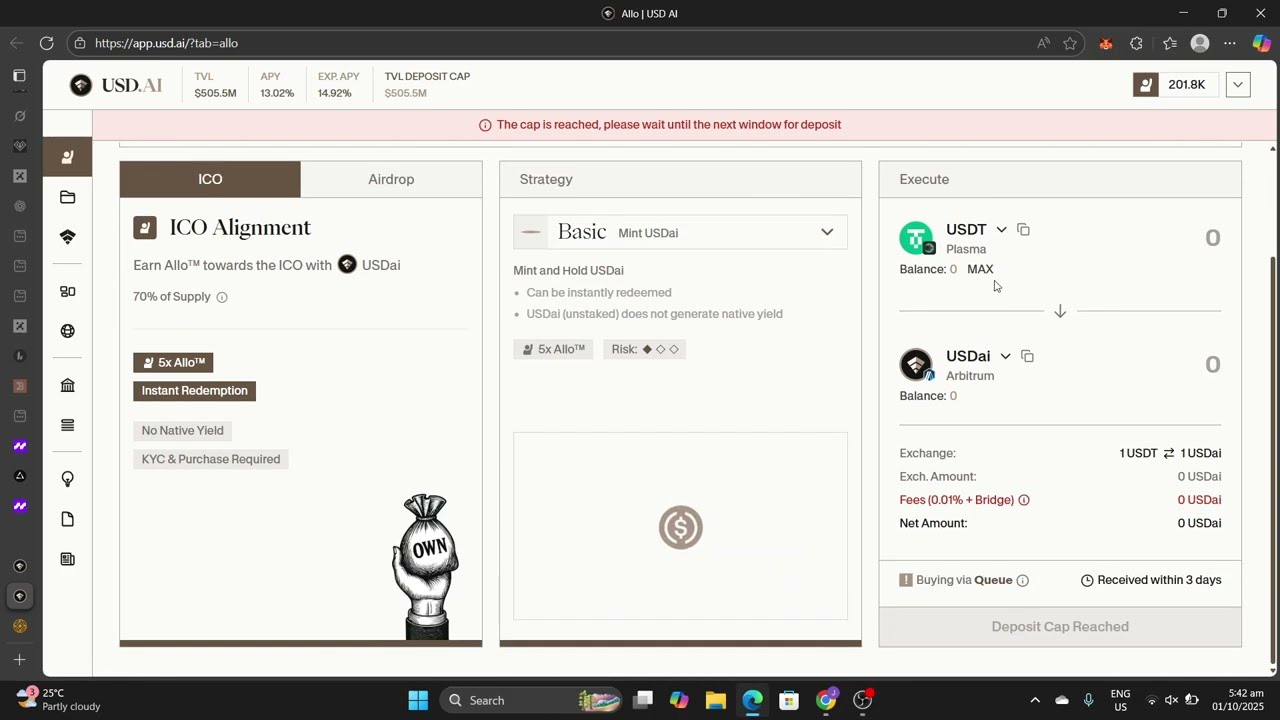This screenshot has height=720, width=1280.
Task: Show hidden system tray icons
Action: tap(1035, 700)
